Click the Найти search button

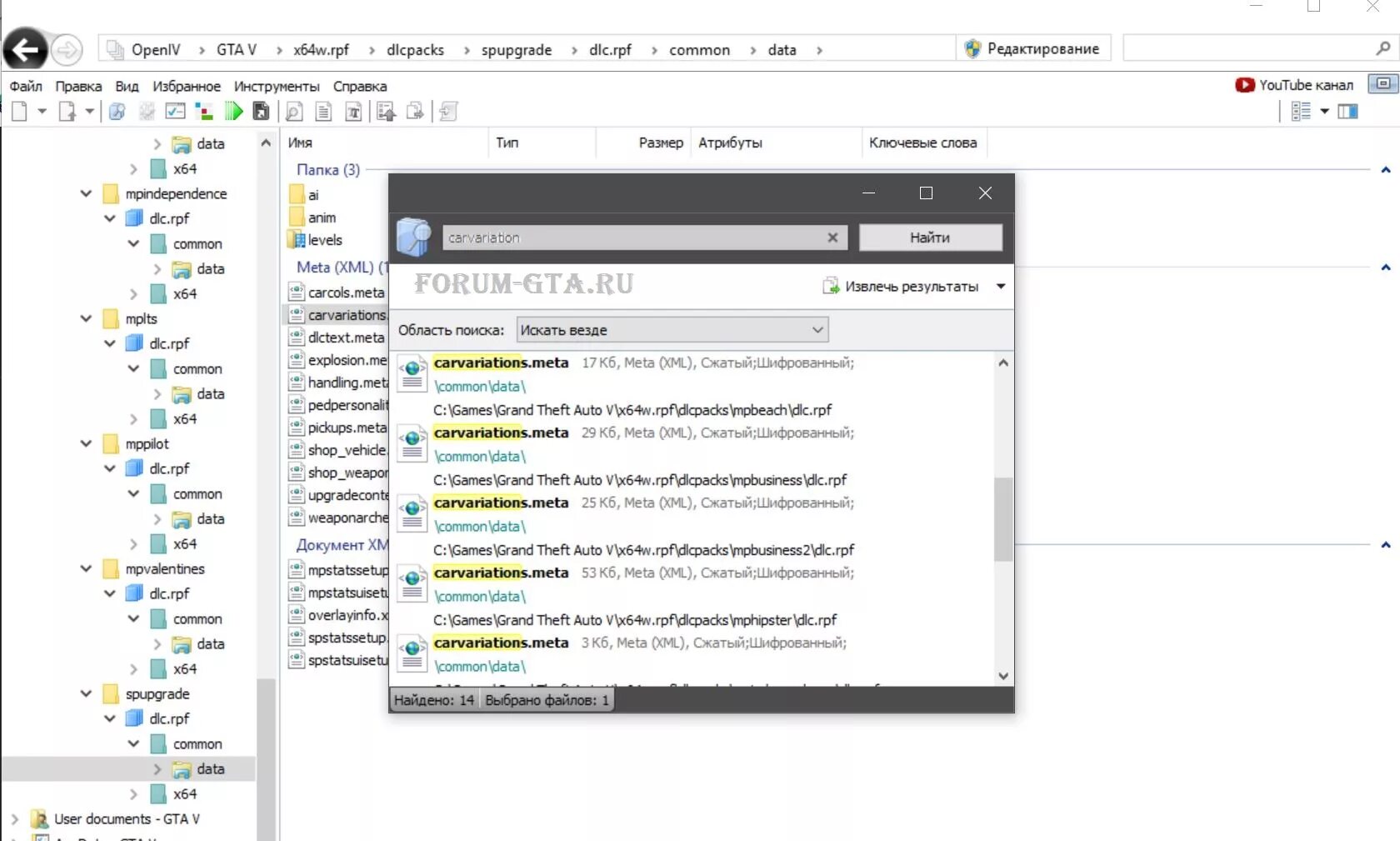coord(930,238)
